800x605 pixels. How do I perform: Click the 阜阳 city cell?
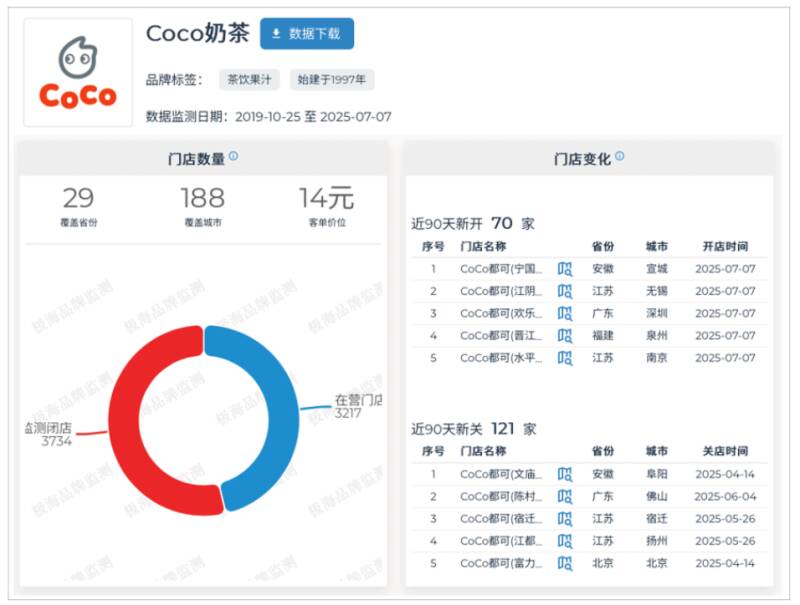pyautogui.click(x=657, y=474)
